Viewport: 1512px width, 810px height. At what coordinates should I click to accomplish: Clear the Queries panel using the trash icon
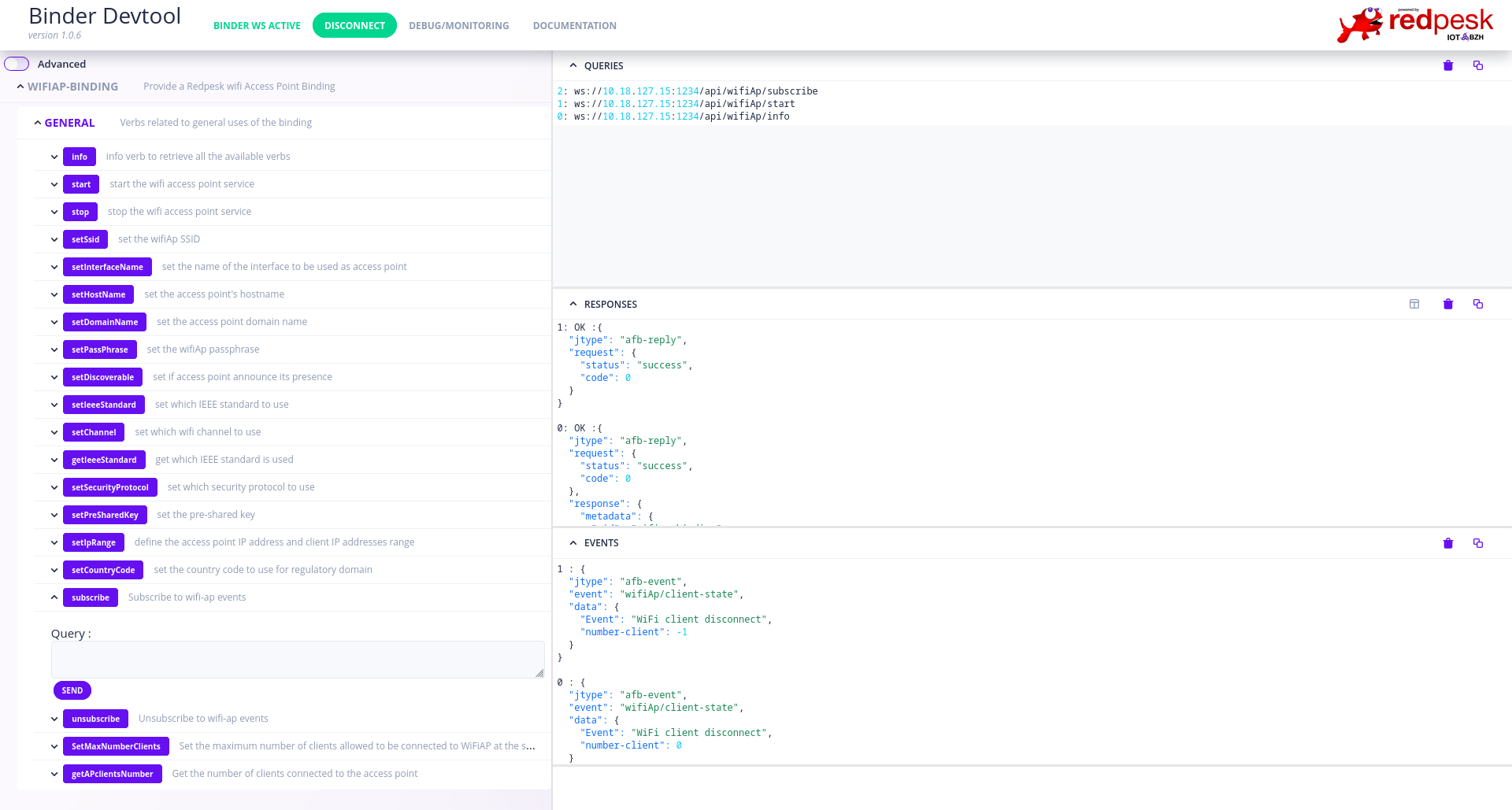tap(1447, 65)
